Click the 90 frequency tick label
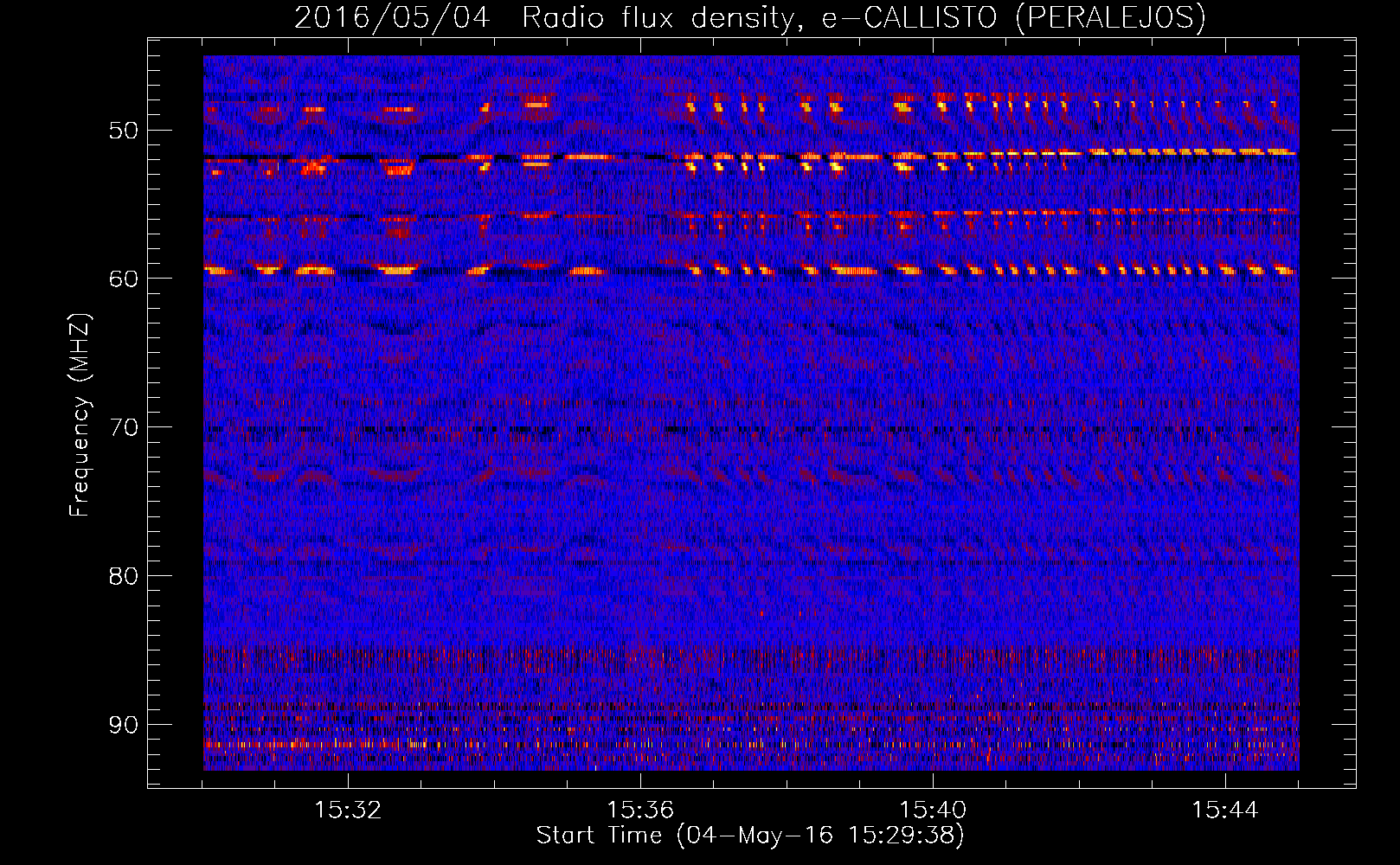This screenshot has height=865, width=1400. [x=124, y=724]
